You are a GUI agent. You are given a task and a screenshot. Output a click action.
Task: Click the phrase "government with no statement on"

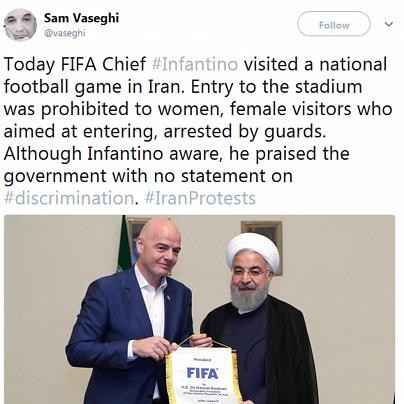148,176
